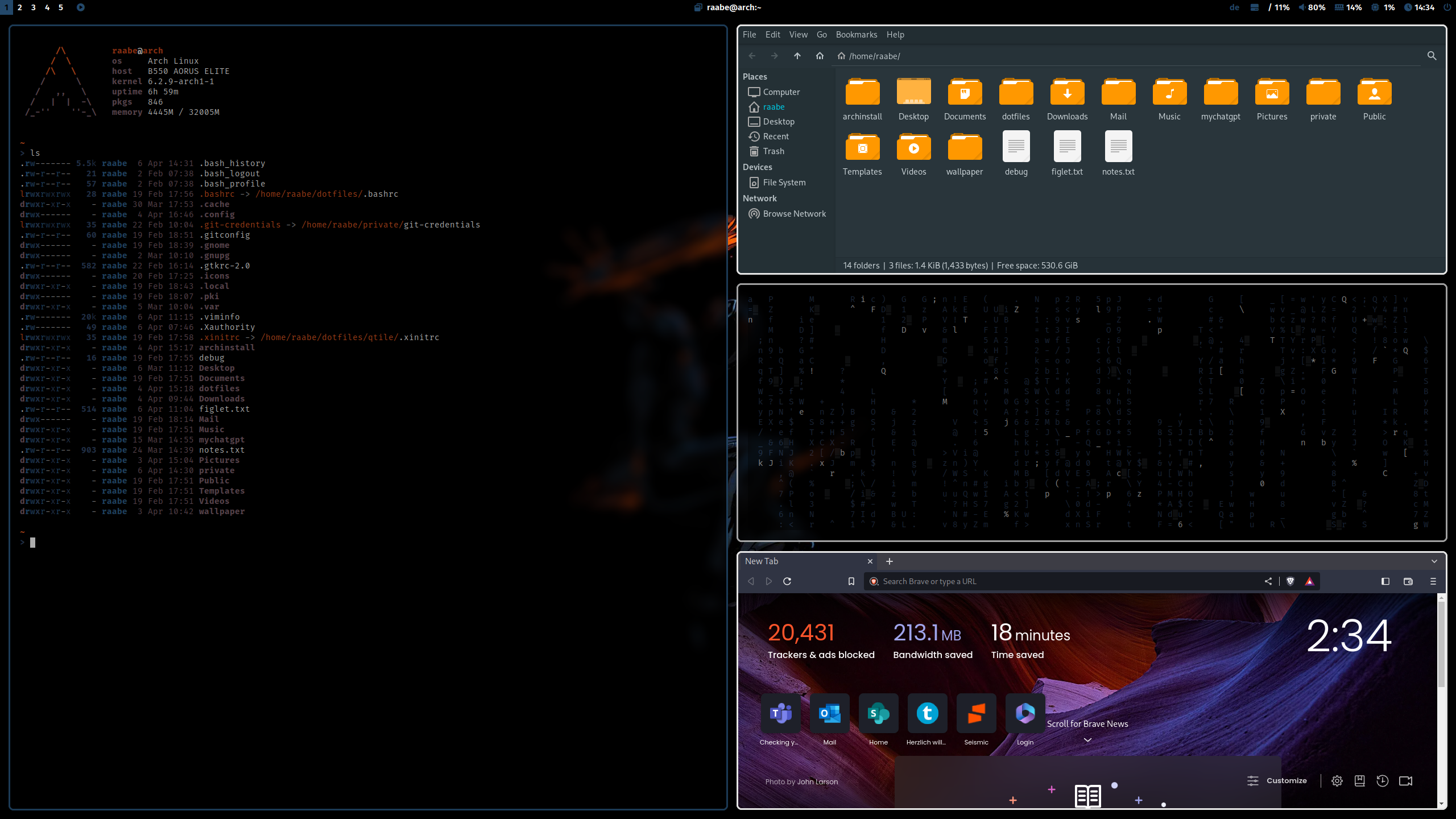Expand the tab search chevron in Brave
This screenshot has height=819, width=1456.
(x=1434, y=561)
